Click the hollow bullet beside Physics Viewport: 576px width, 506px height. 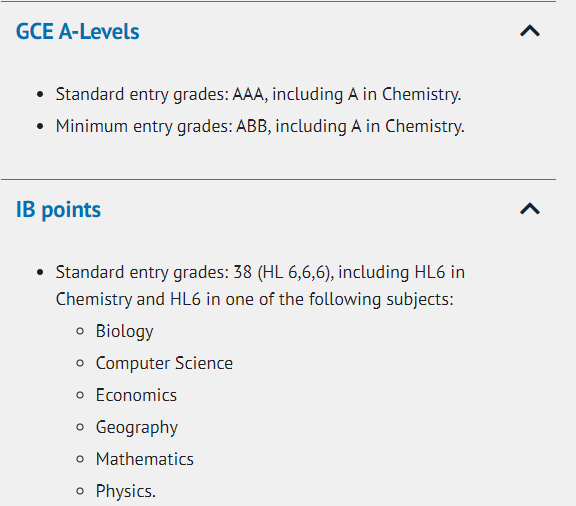(x=80, y=491)
